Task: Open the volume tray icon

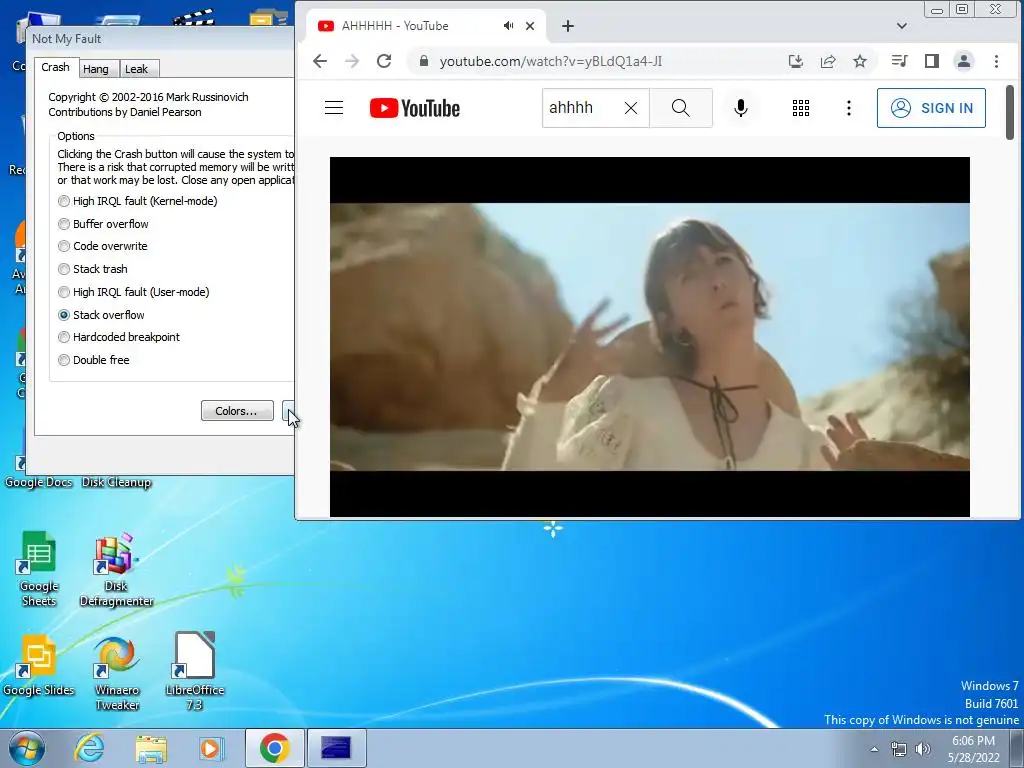Action: coord(923,749)
